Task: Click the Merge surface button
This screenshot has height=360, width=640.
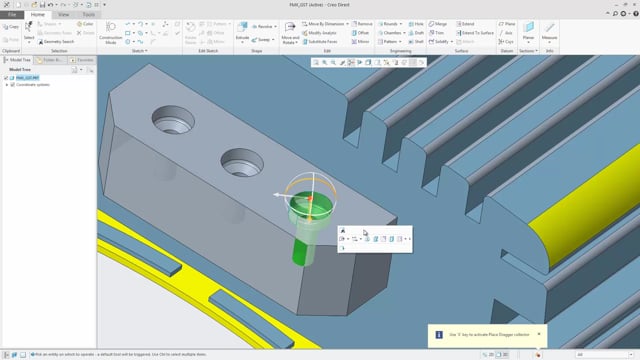Action: tap(438, 24)
